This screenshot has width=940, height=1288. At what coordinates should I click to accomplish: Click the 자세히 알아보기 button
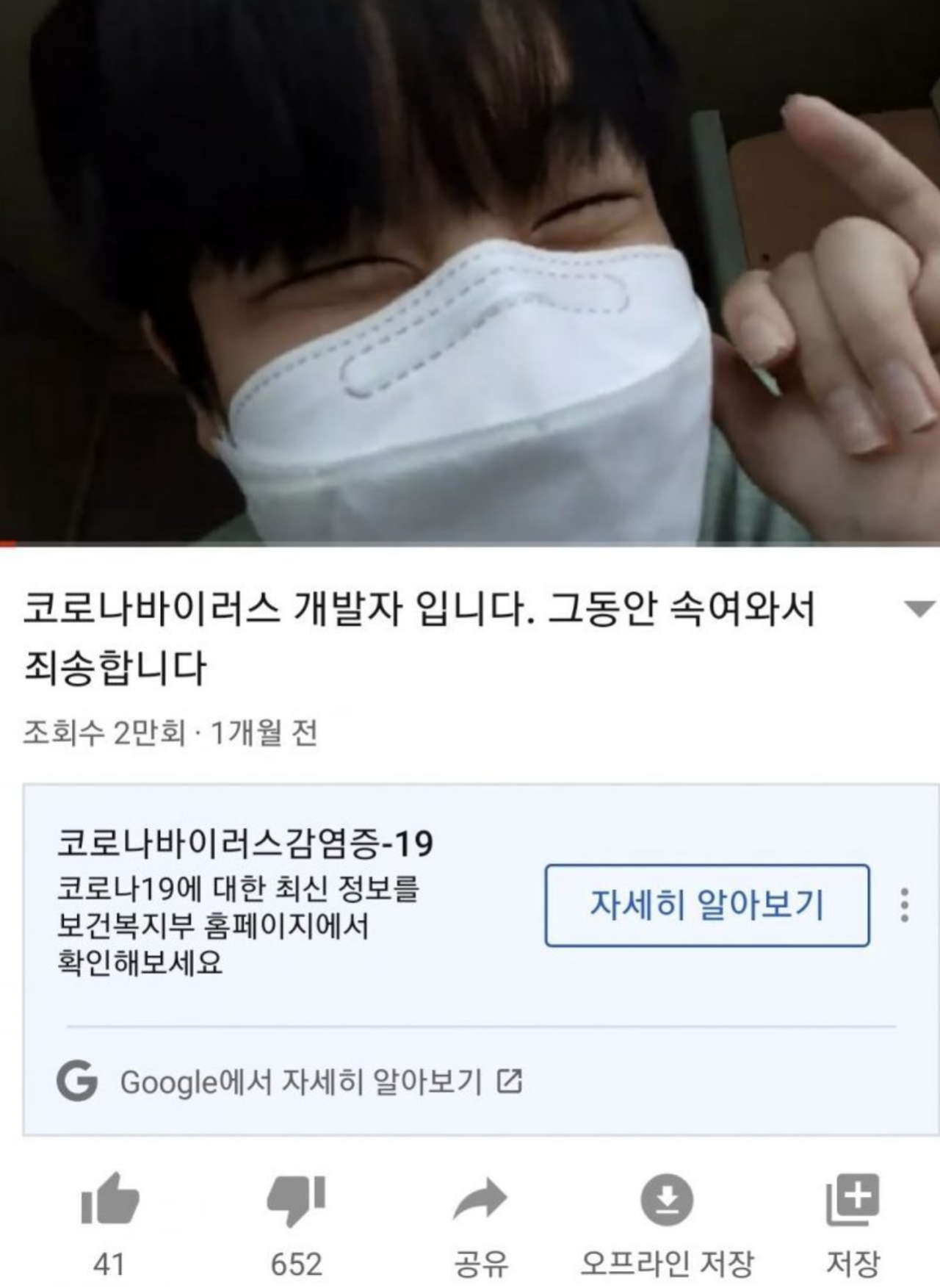point(707,905)
